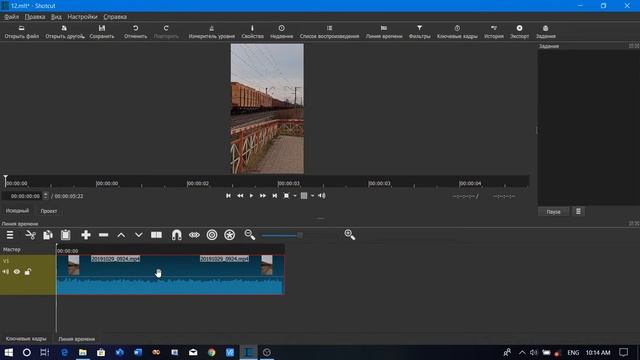Click the 00:00:02 mark on player ruler

click(x=198, y=183)
